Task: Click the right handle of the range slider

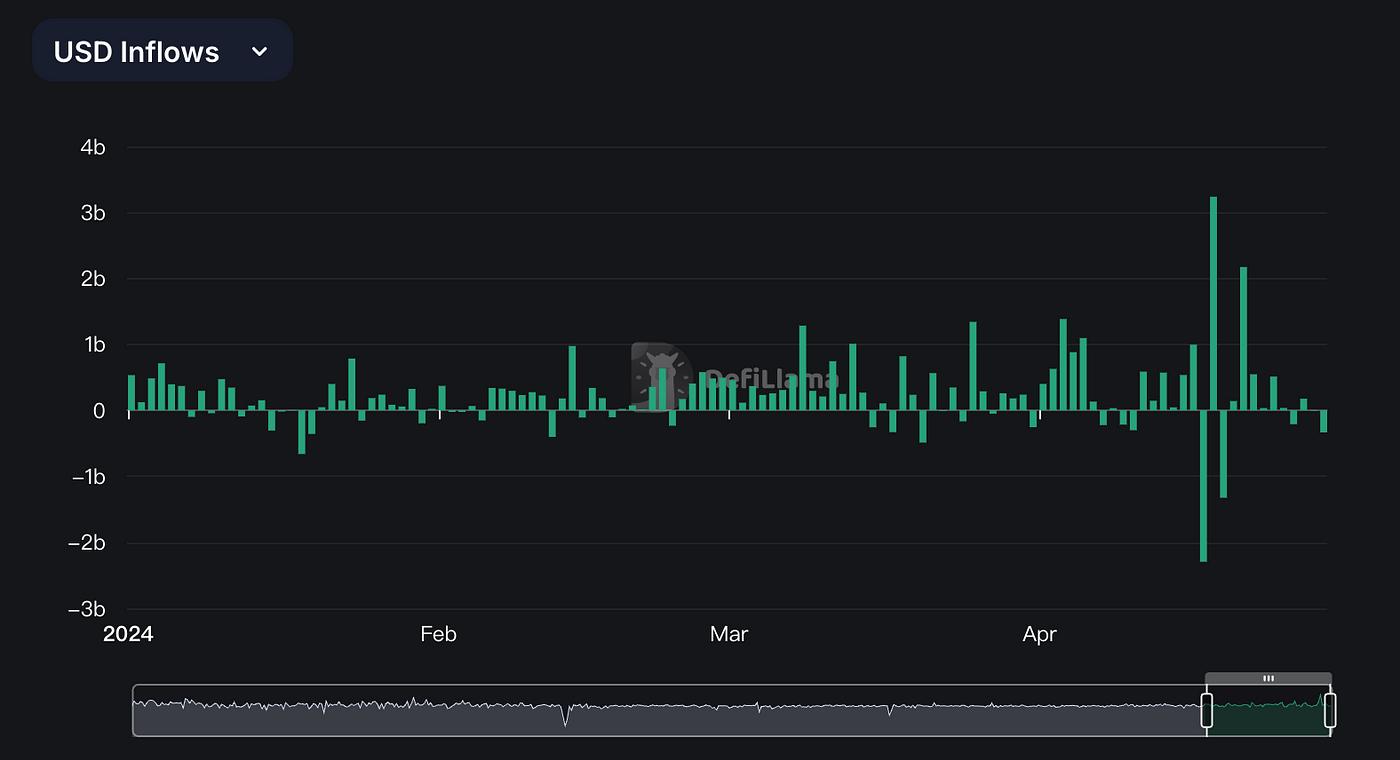Action: point(1330,711)
